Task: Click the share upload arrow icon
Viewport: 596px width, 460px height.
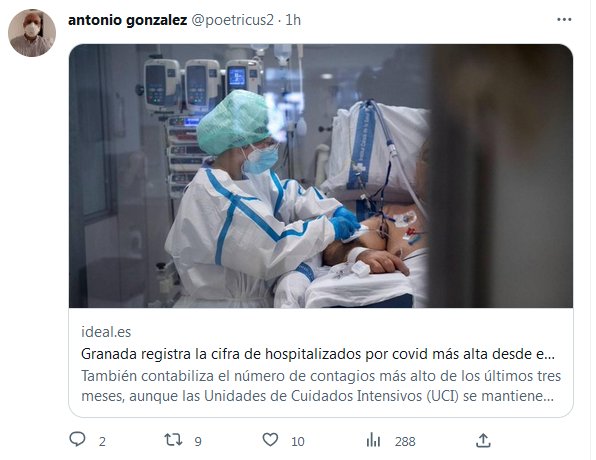Action: click(x=483, y=440)
